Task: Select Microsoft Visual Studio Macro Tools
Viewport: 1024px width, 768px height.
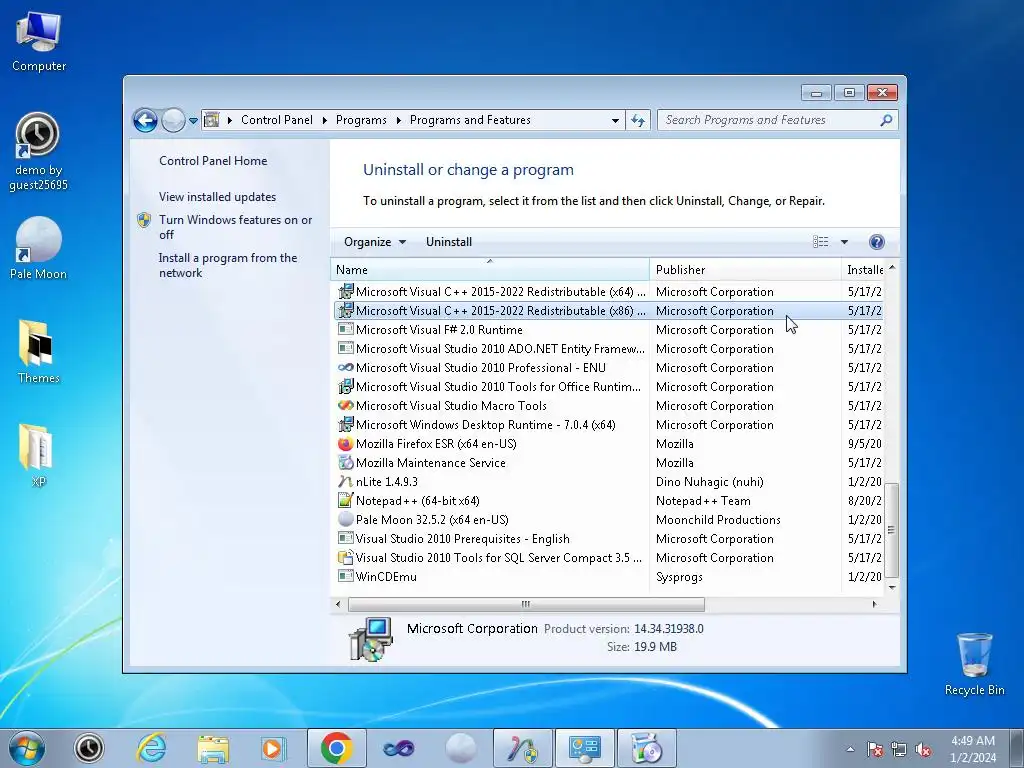Action: [608, 406]
